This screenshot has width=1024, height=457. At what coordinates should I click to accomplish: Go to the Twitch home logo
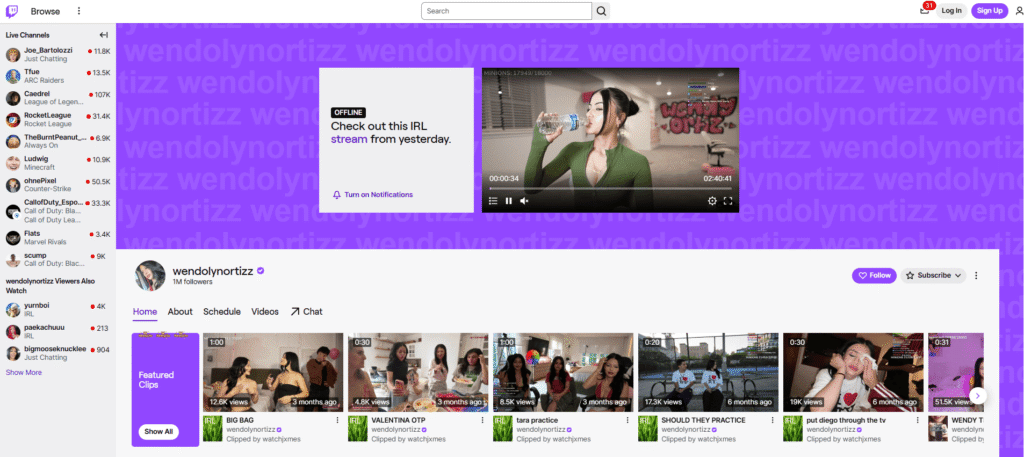click(12, 11)
